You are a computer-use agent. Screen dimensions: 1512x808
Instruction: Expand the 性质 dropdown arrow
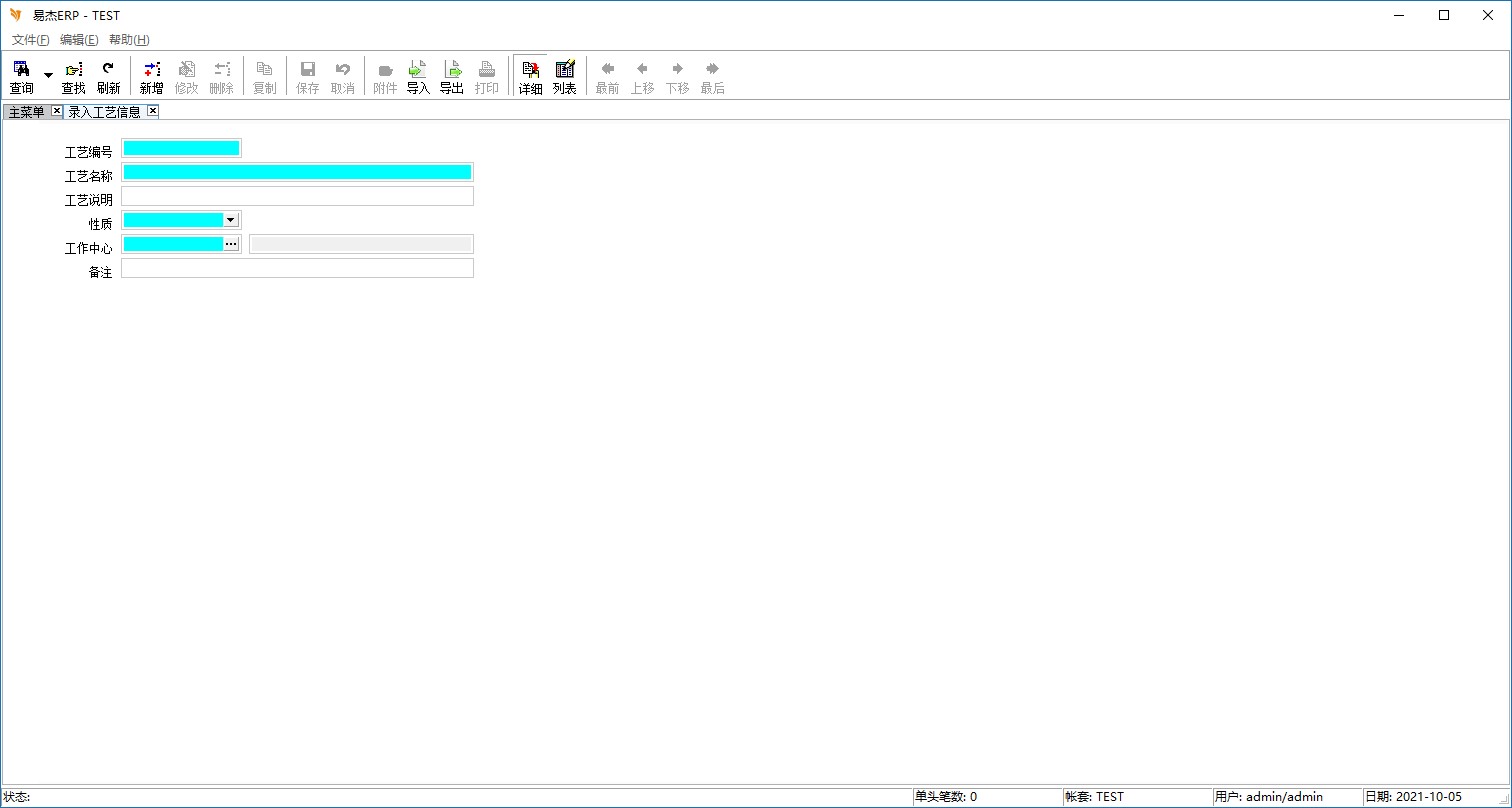pos(230,220)
